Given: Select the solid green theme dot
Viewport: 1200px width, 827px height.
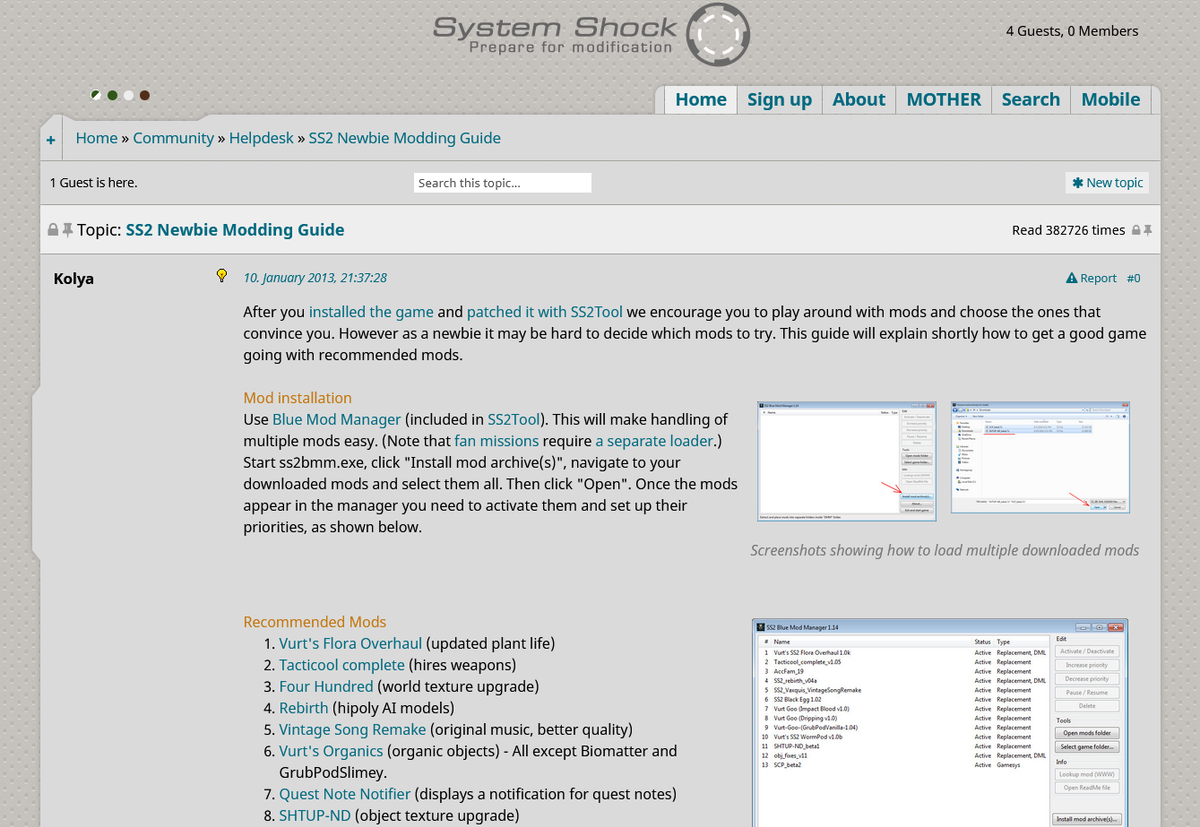Looking at the screenshot, I should tap(112, 96).
